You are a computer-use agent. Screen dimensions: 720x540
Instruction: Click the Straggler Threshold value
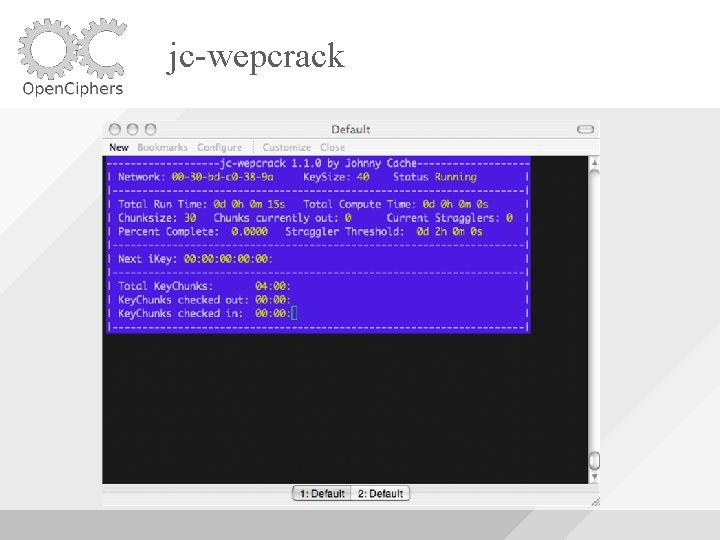[x=449, y=231]
